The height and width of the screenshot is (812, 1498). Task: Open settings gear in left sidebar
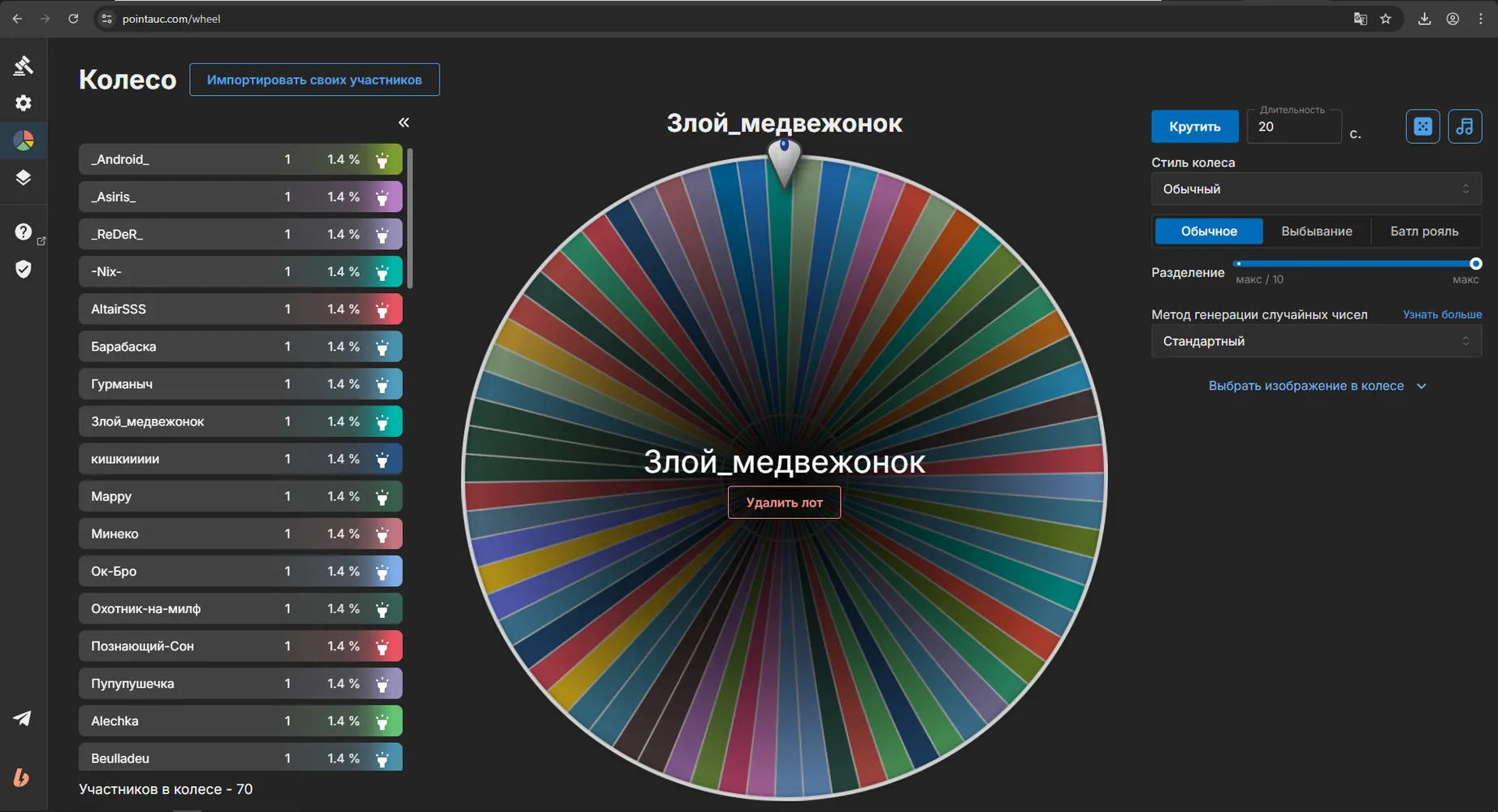coord(23,103)
